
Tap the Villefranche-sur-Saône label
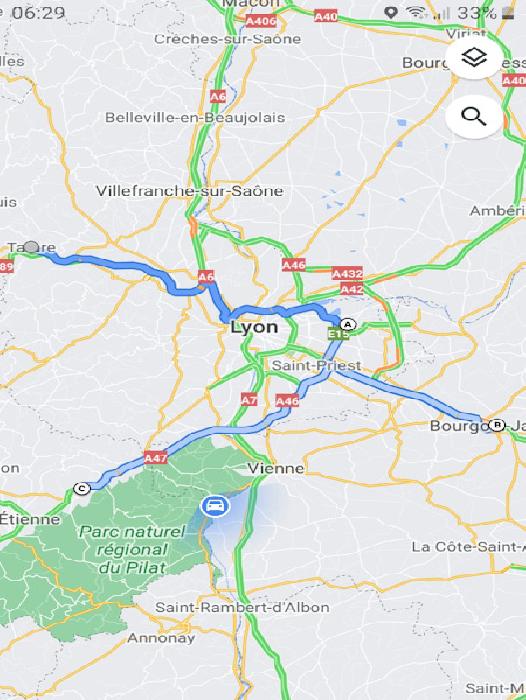click(x=190, y=191)
